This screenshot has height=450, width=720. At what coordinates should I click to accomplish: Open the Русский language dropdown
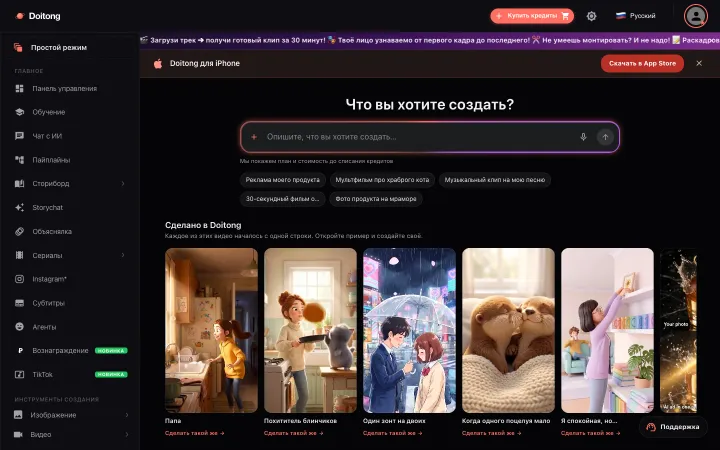point(636,16)
